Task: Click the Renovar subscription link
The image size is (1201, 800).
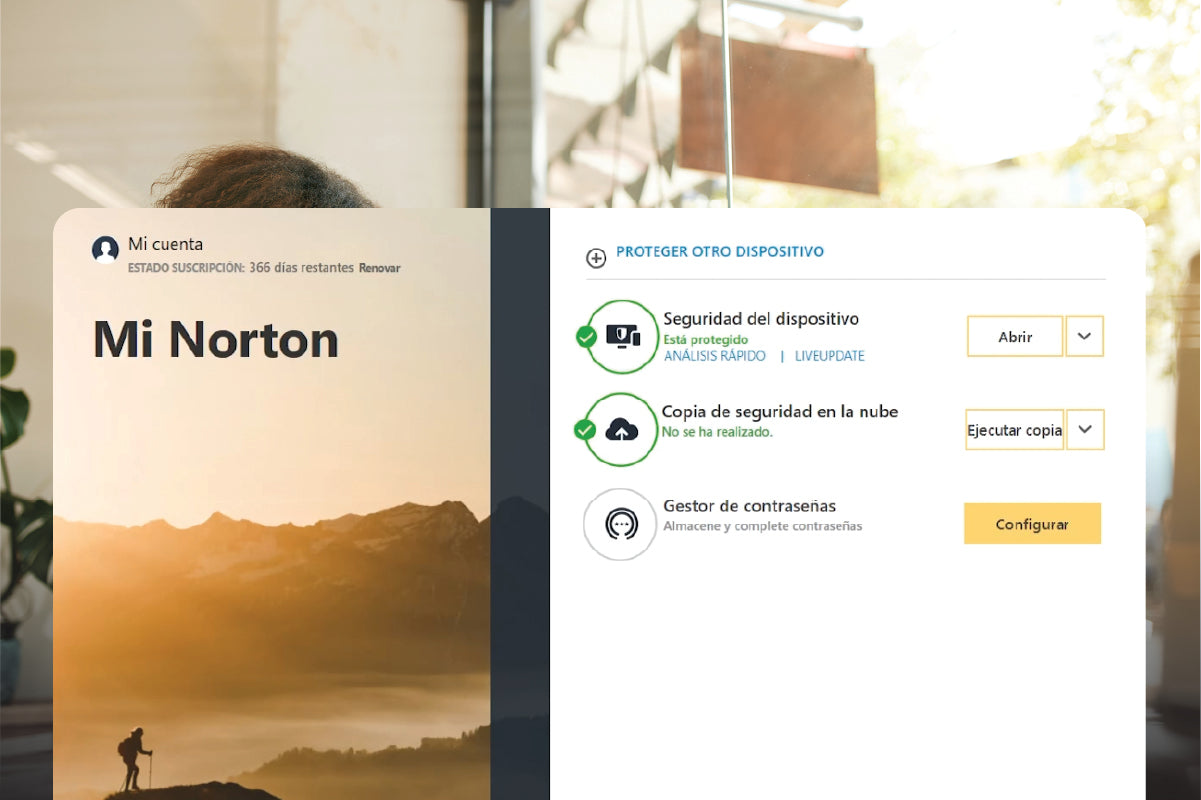Action: pyautogui.click(x=380, y=268)
